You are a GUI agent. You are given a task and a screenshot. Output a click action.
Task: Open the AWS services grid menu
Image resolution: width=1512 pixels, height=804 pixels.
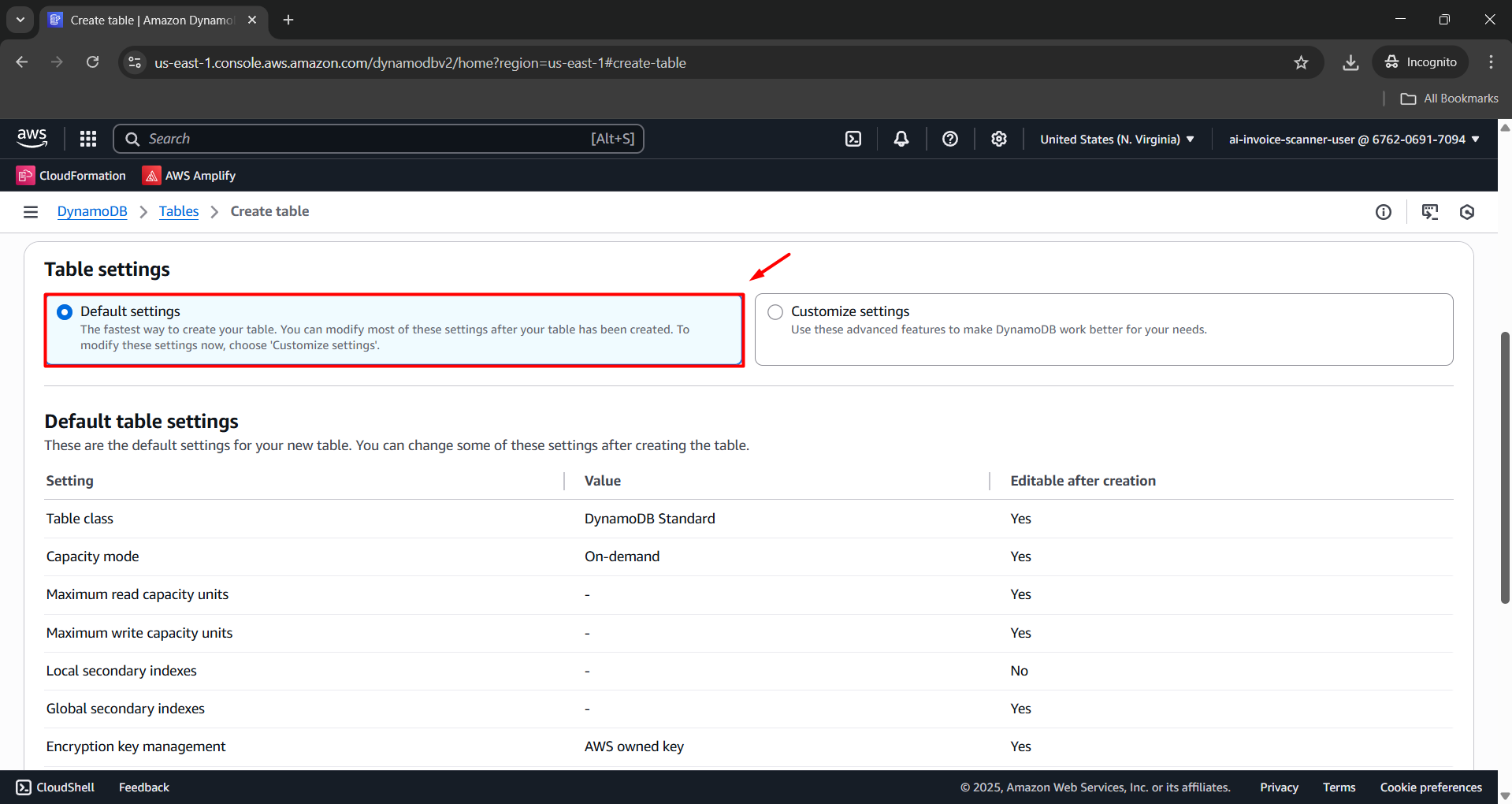click(88, 139)
